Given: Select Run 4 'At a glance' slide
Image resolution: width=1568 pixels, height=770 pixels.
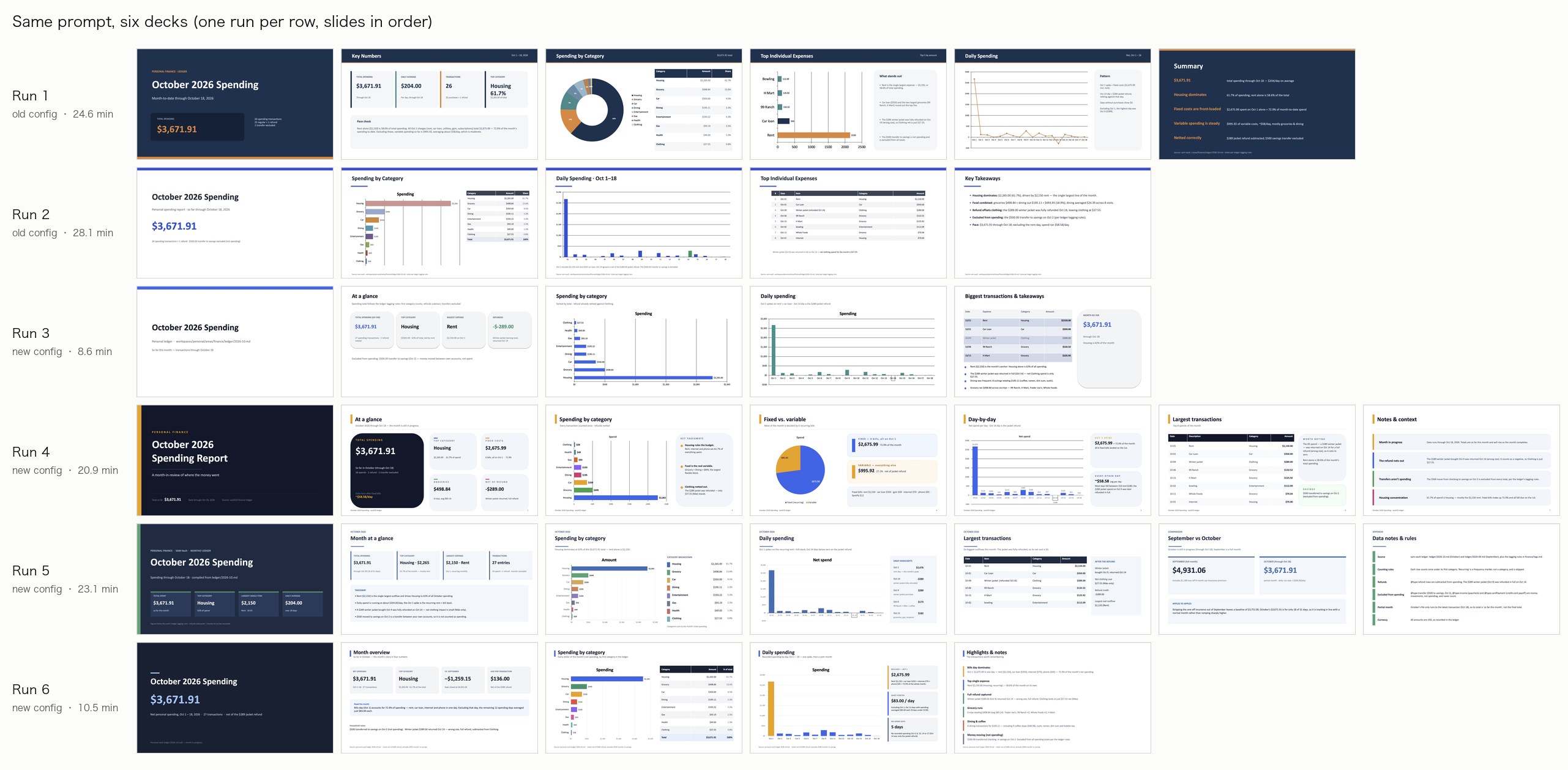Looking at the screenshot, I should click(439, 460).
